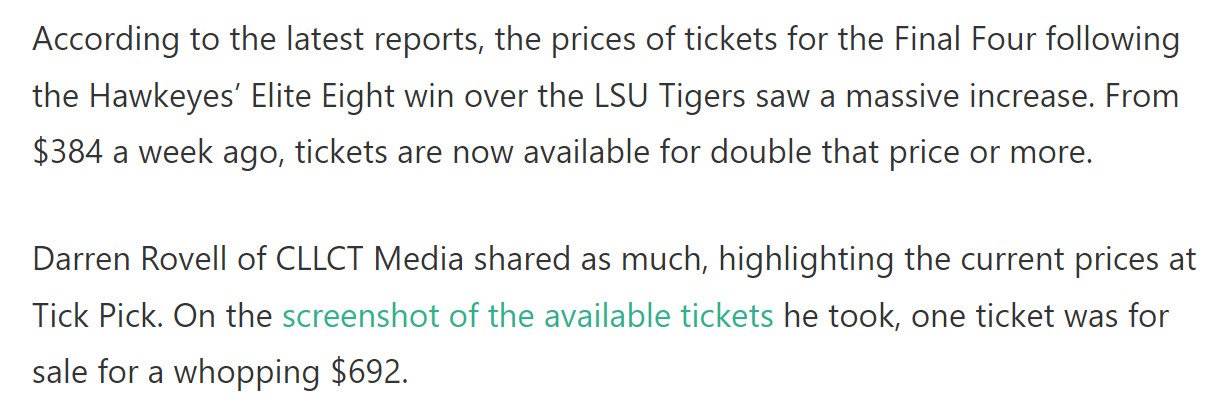Viewport: 1226px width, 416px height.
Task: Click the $692 price at paragraph end
Action: pyautogui.click(x=370, y=372)
